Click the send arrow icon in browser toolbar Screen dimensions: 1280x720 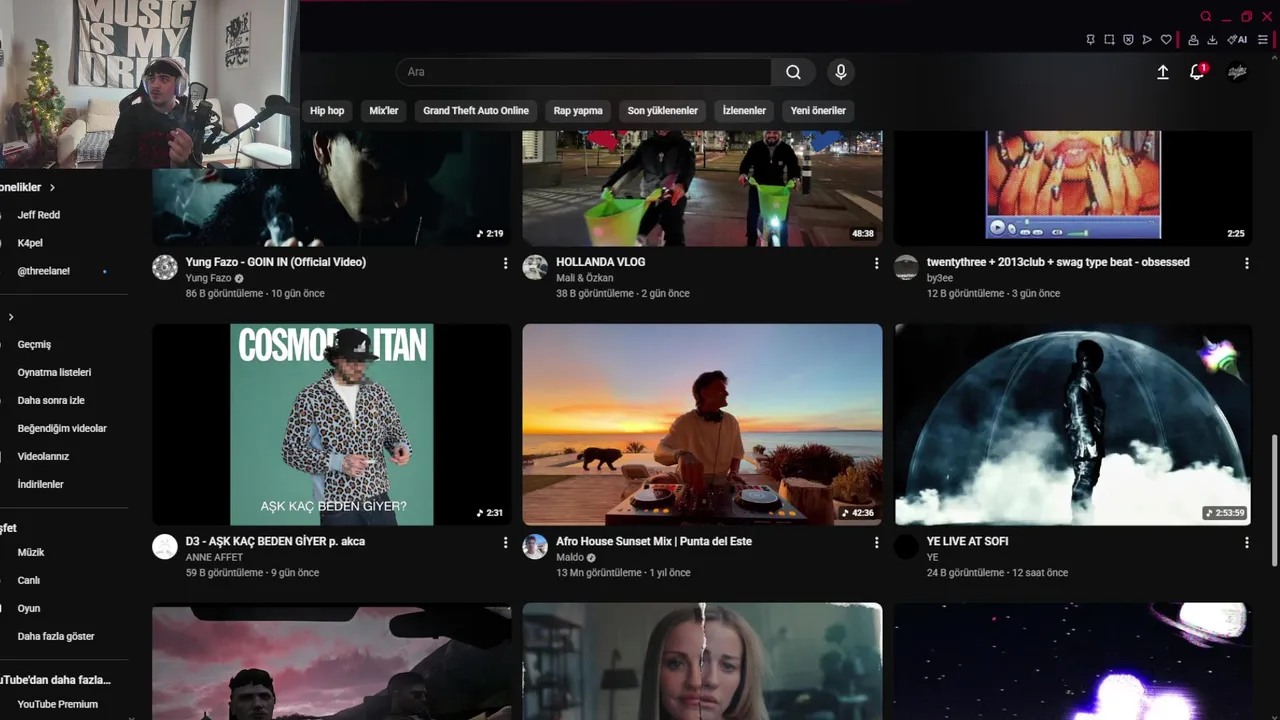click(1147, 40)
